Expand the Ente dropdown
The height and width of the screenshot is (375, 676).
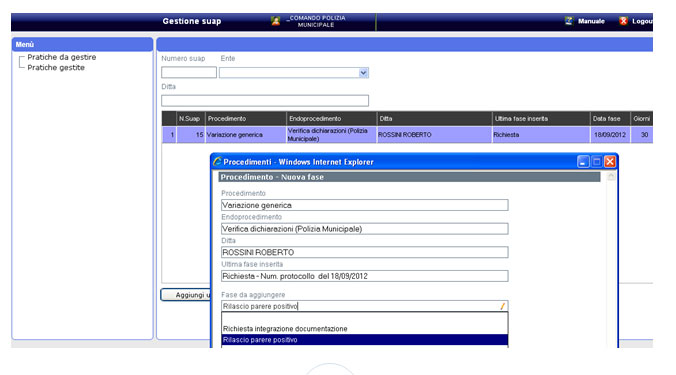363,72
